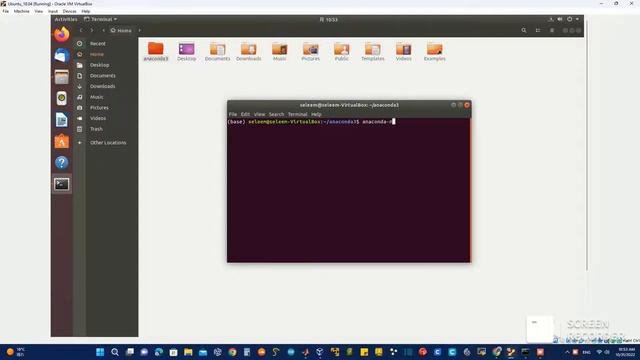This screenshot has height=360, width=640.
Task: Open the VirtualBox Input menu
Action: tap(53, 11)
